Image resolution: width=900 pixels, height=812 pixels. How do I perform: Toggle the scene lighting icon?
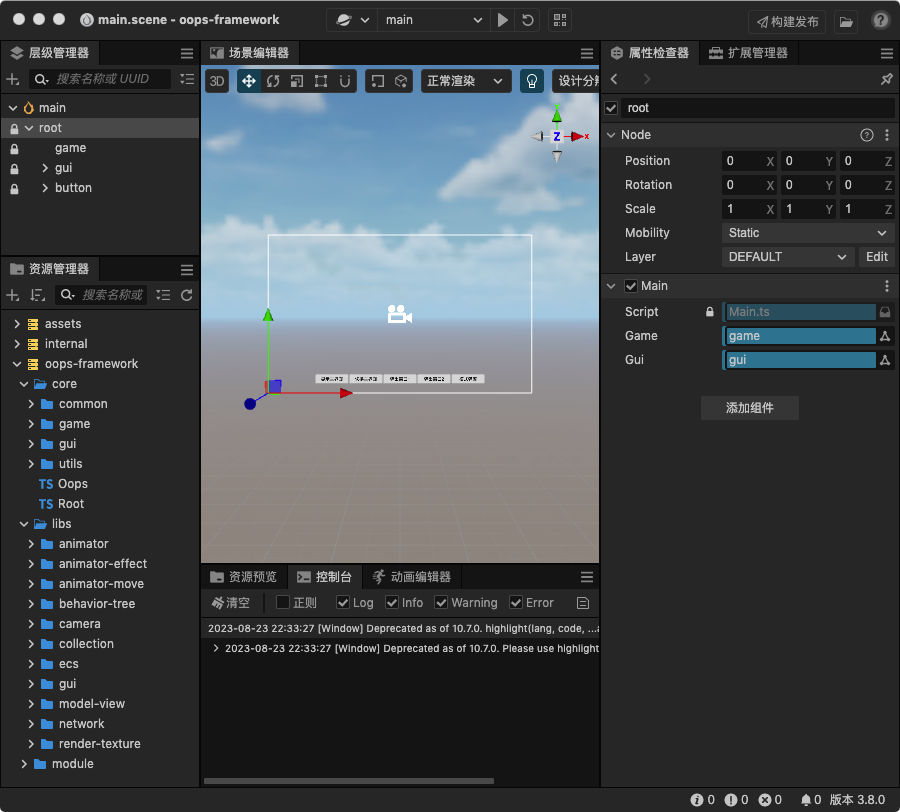click(x=532, y=81)
